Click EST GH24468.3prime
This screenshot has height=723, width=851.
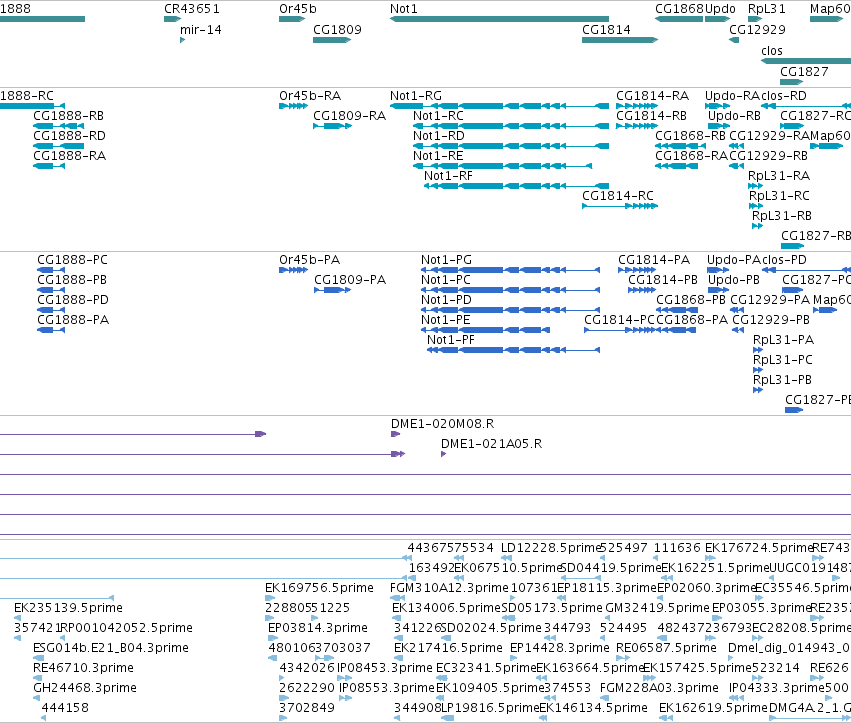point(37,698)
